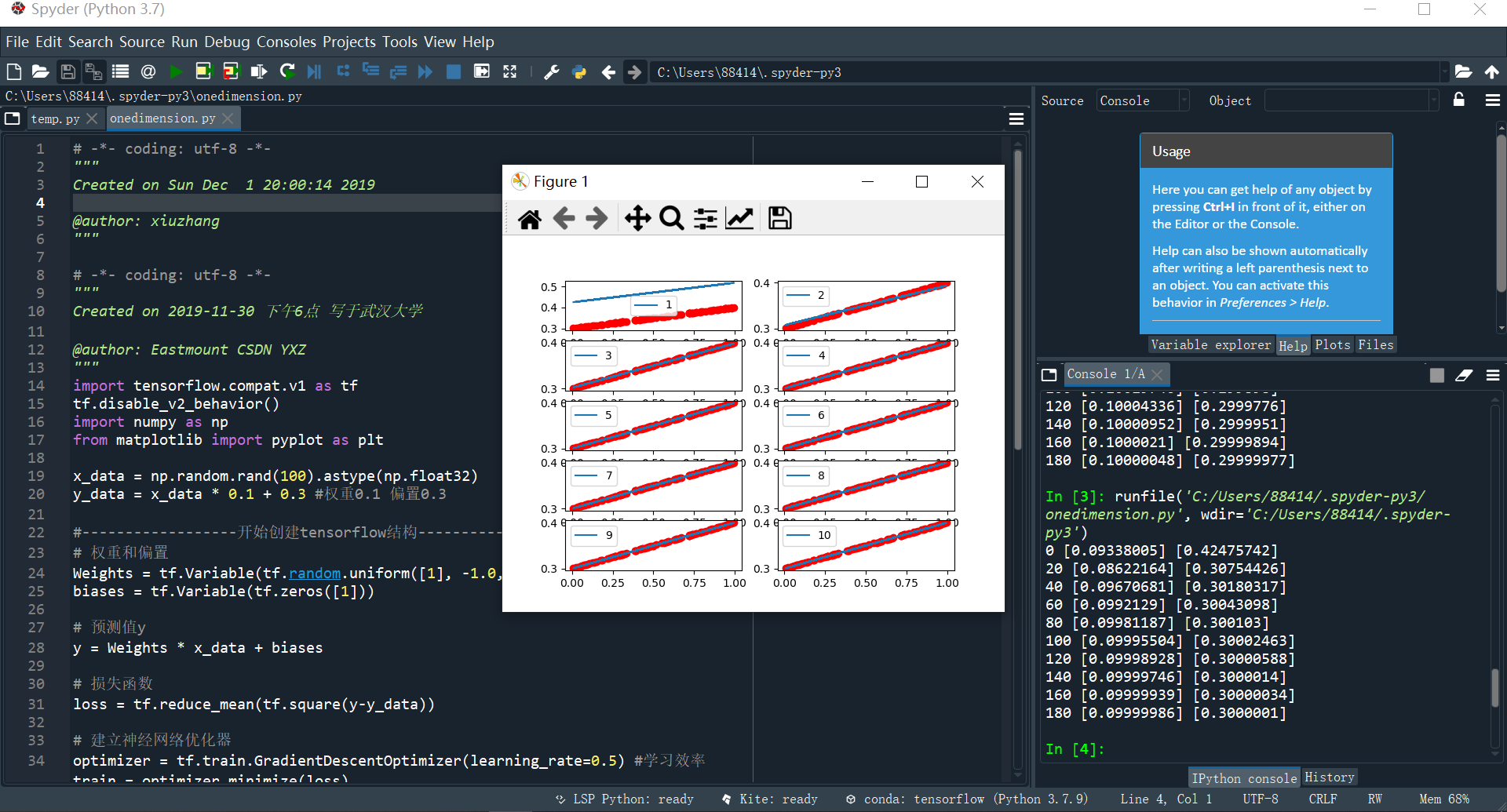Viewport: 1507px width, 812px height.
Task: Toggle the Help pane lock icon
Action: pyautogui.click(x=1458, y=100)
